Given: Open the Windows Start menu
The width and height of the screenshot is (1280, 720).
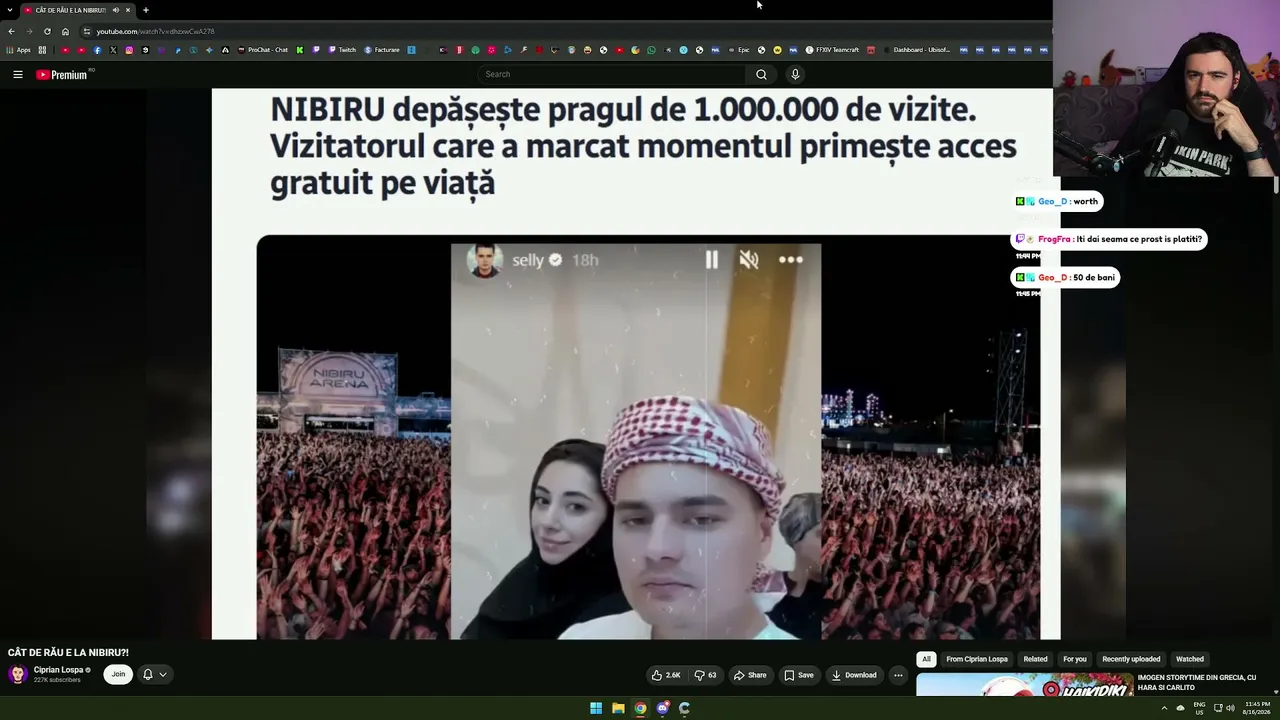Looking at the screenshot, I should pos(596,708).
